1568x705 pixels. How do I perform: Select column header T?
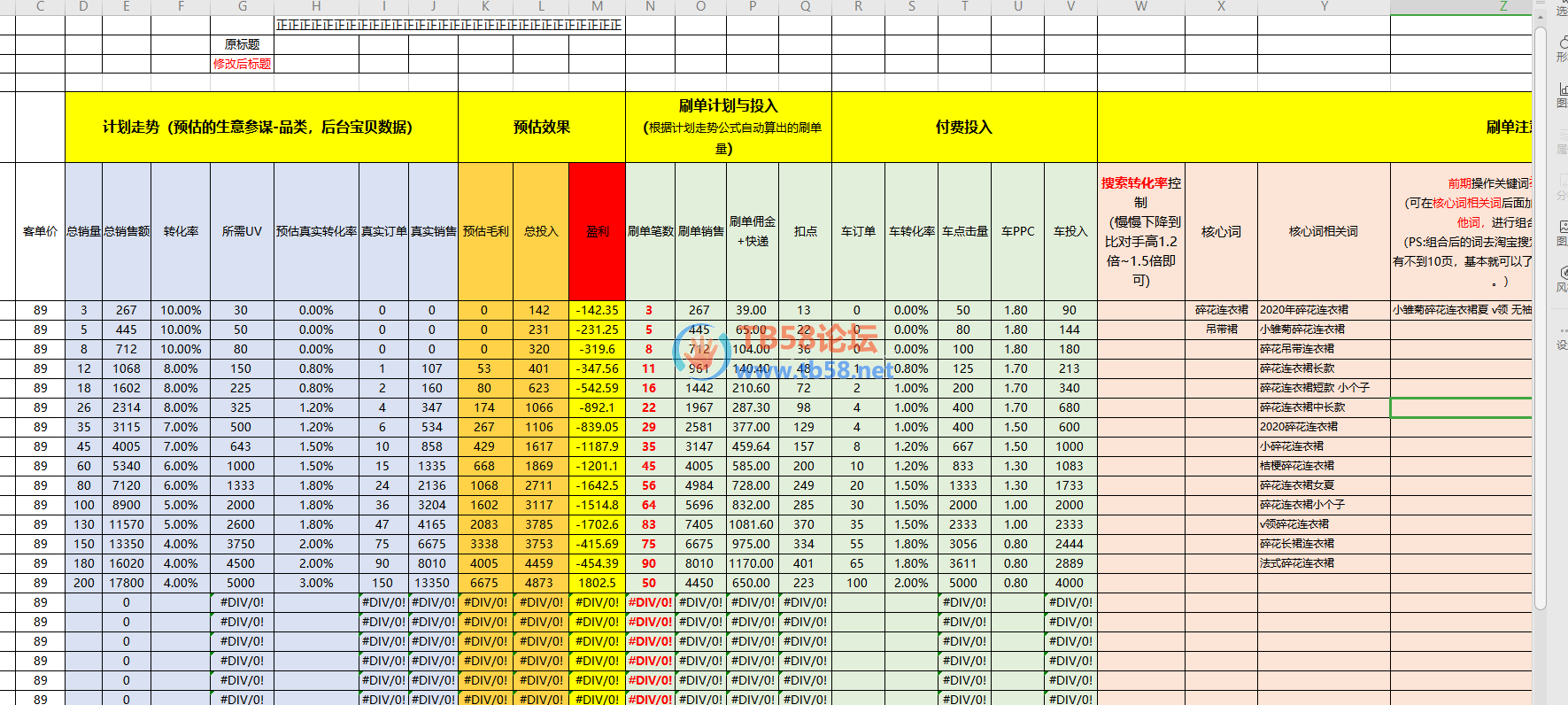pyautogui.click(x=964, y=6)
